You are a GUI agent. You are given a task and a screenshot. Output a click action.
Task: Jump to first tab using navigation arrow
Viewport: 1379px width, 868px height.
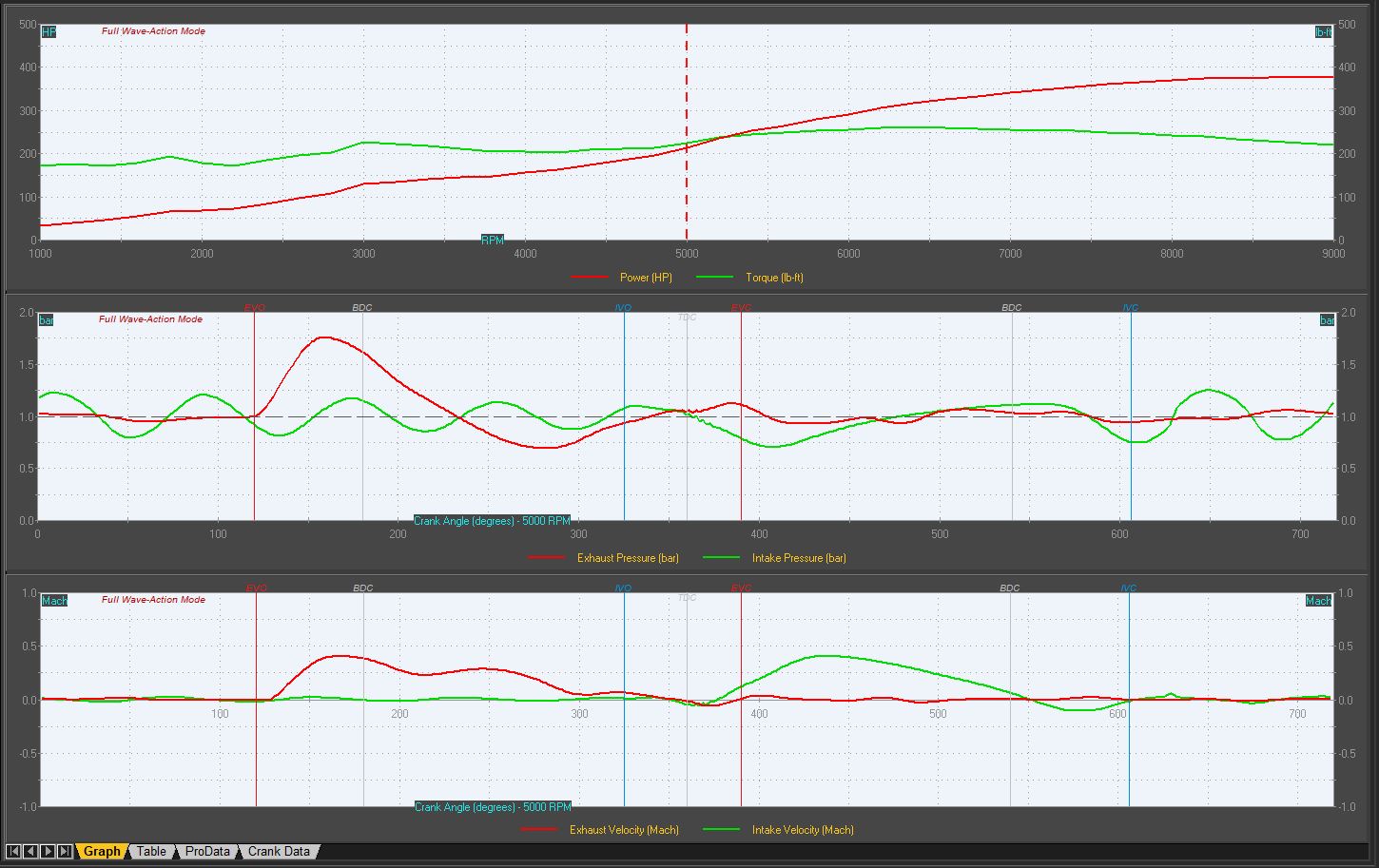click(13, 851)
